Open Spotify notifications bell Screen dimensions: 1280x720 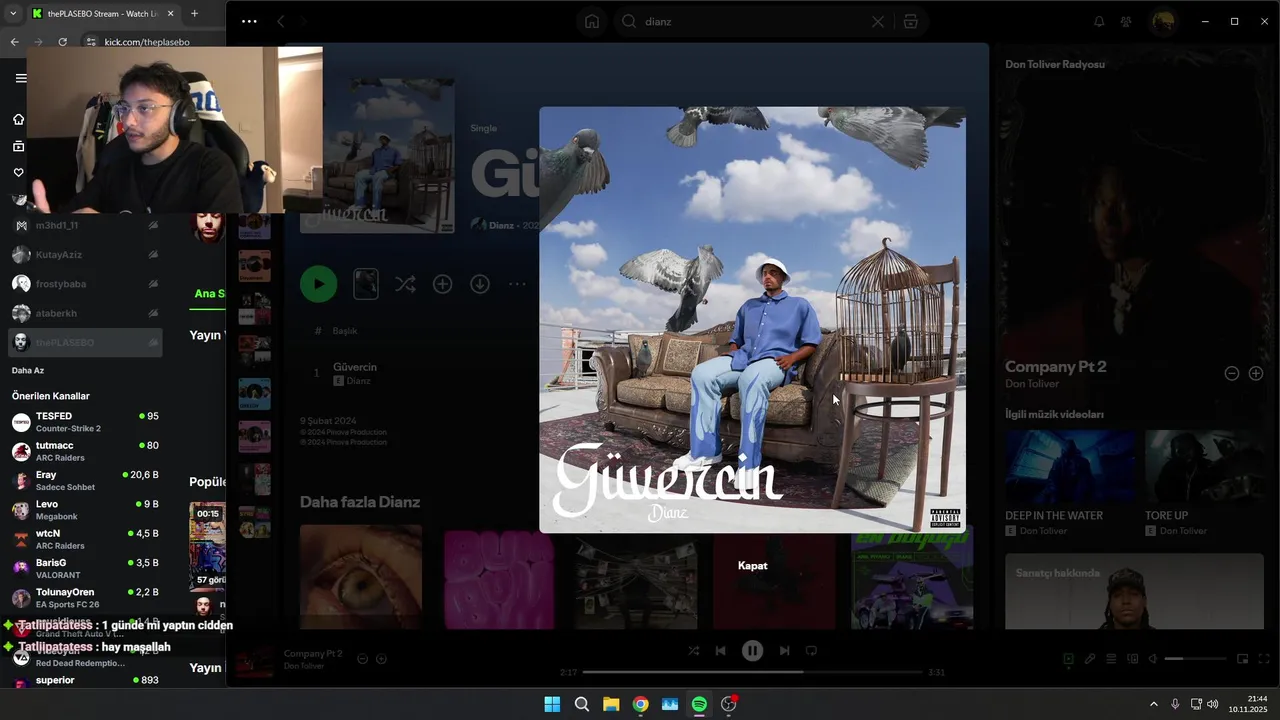pos(1099,21)
